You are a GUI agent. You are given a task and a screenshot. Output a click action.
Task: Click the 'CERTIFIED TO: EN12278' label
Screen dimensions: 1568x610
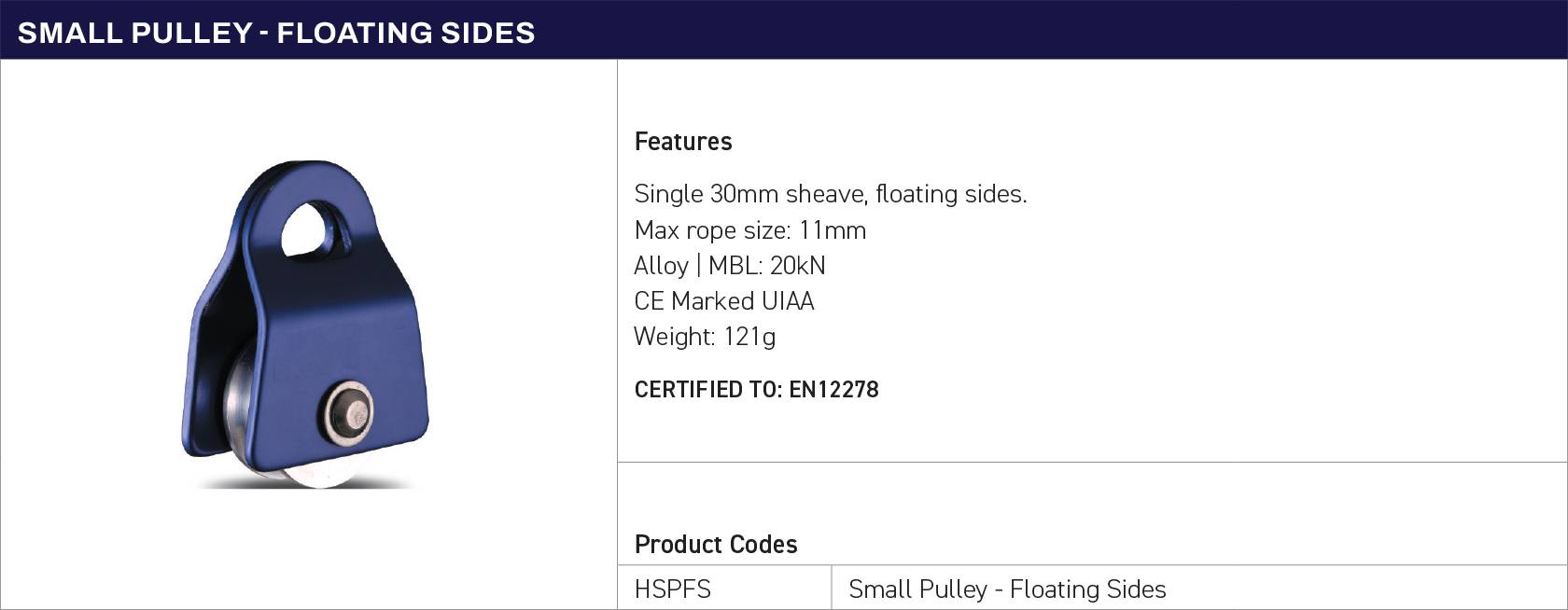coord(757,390)
